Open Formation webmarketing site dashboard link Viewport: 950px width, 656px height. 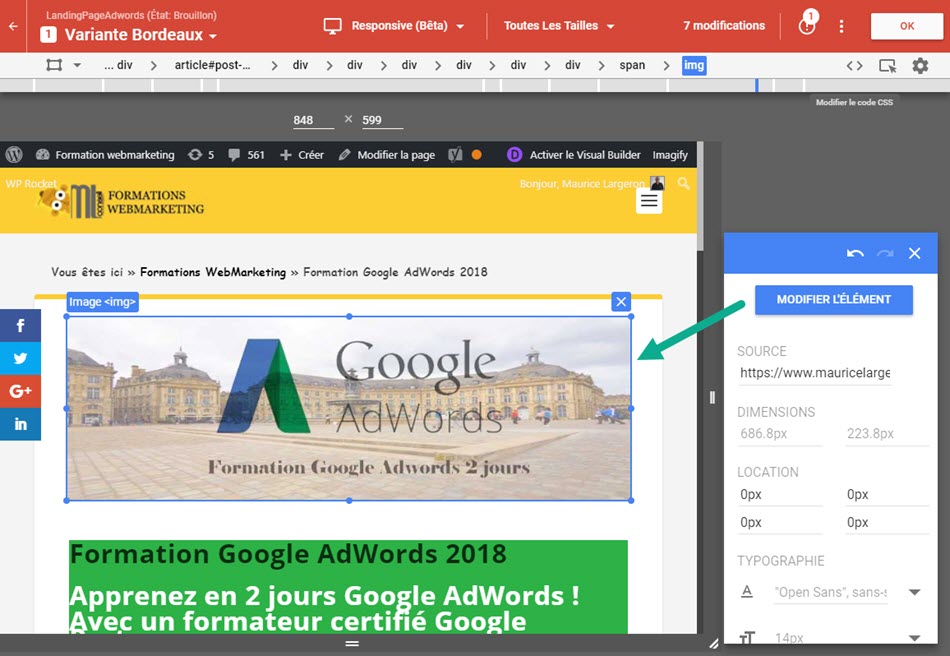[105, 154]
